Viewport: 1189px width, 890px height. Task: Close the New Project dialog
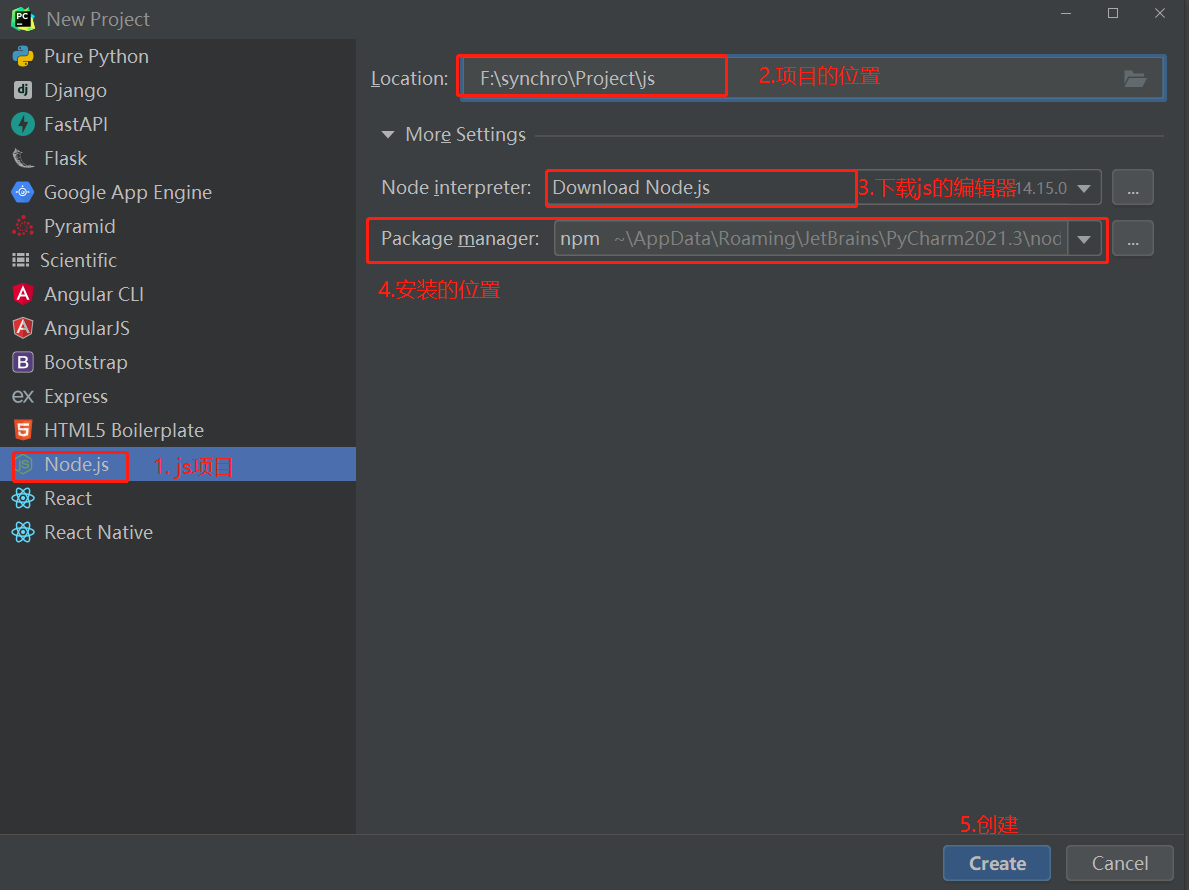[x=1159, y=13]
